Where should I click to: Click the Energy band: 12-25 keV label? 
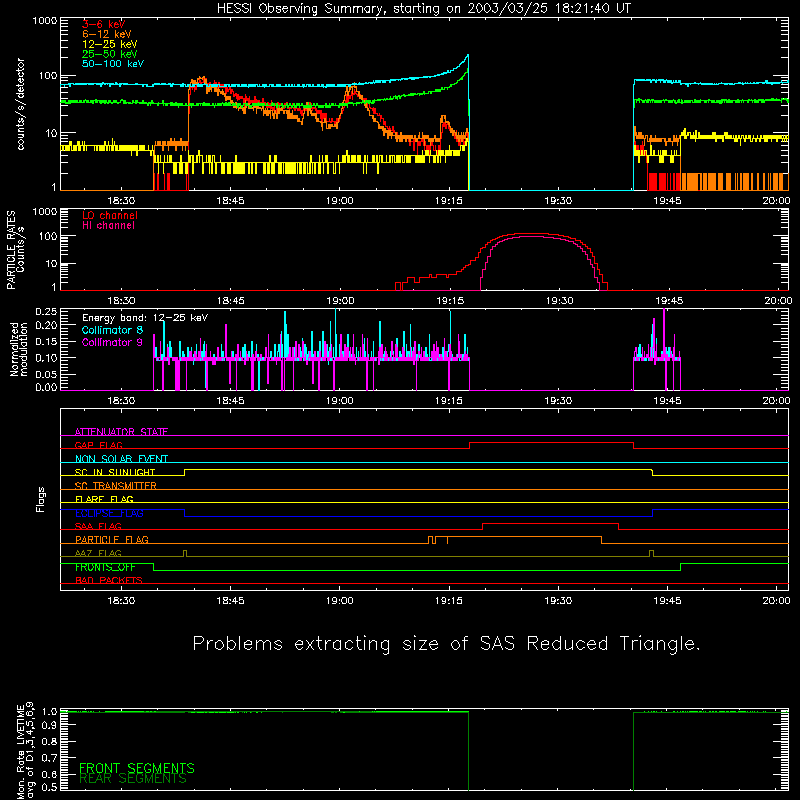click(145, 318)
